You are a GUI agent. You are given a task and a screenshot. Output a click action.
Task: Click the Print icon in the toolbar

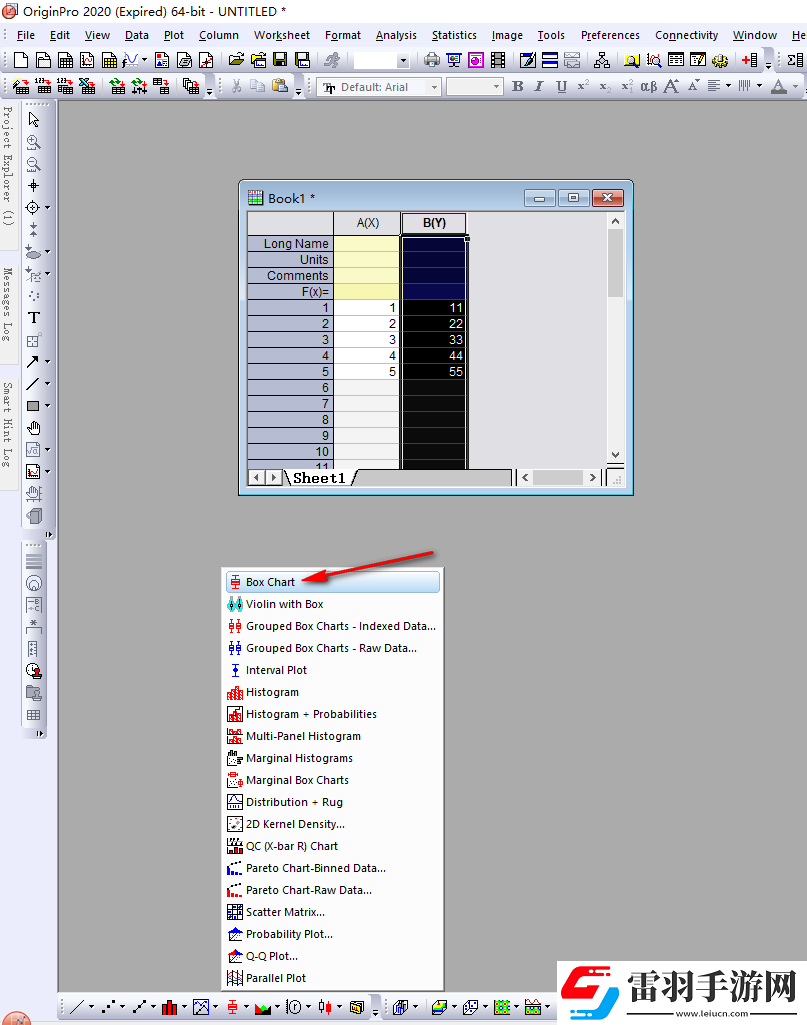coord(432,61)
